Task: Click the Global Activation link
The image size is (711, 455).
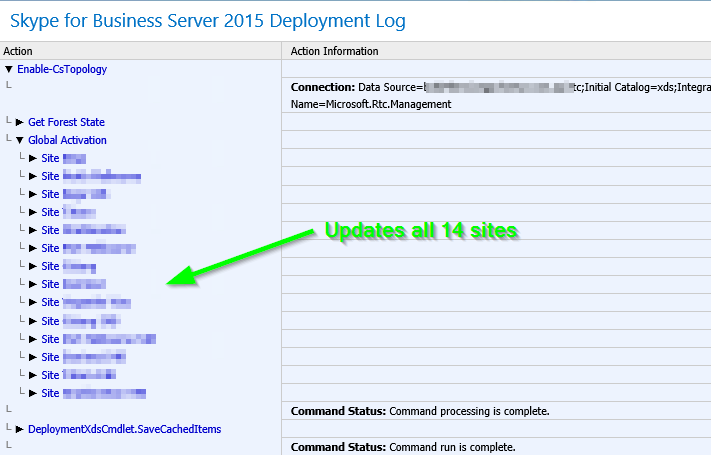Action: pyautogui.click(x=67, y=140)
